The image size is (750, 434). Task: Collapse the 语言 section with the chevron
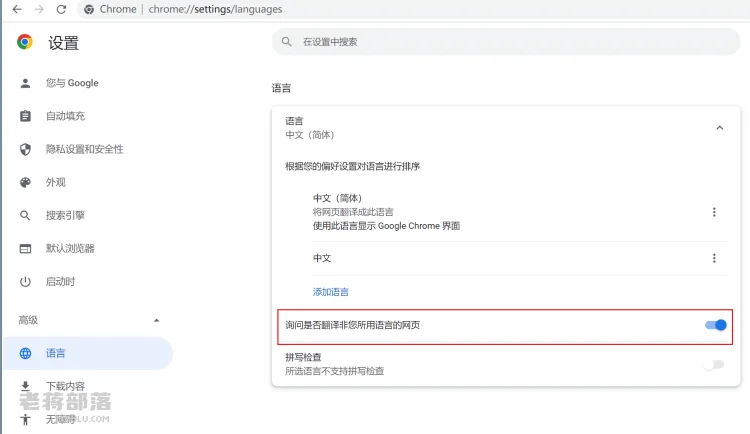[x=719, y=128]
